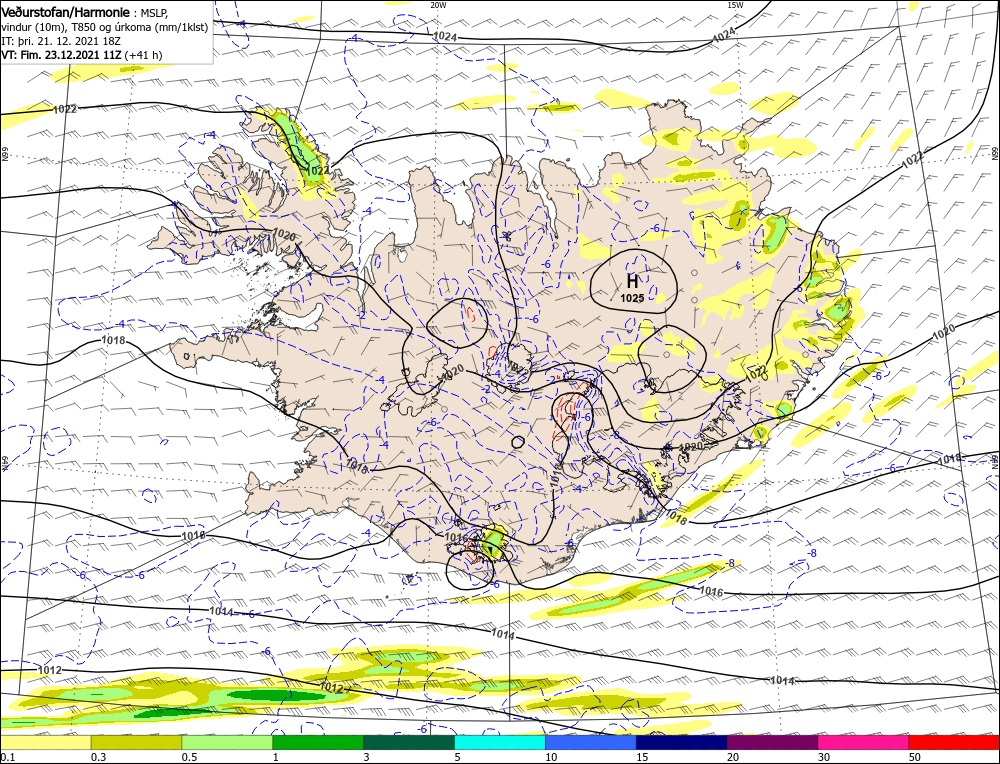This screenshot has height=764, width=1000.
Task: Click the '5' legend scale label
Action: tap(457, 757)
